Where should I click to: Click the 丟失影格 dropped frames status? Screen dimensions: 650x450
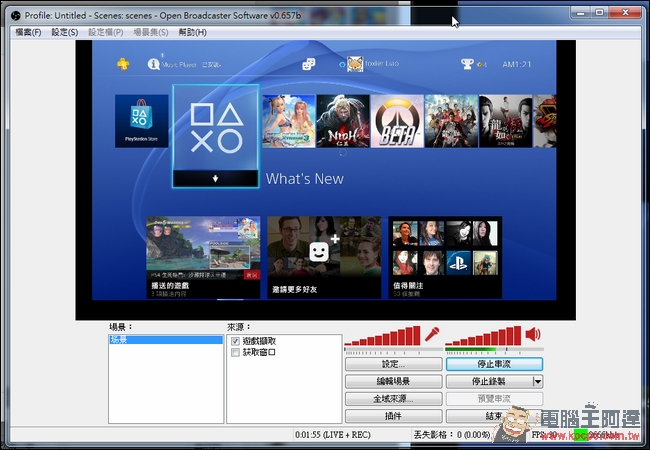click(452, 435)
